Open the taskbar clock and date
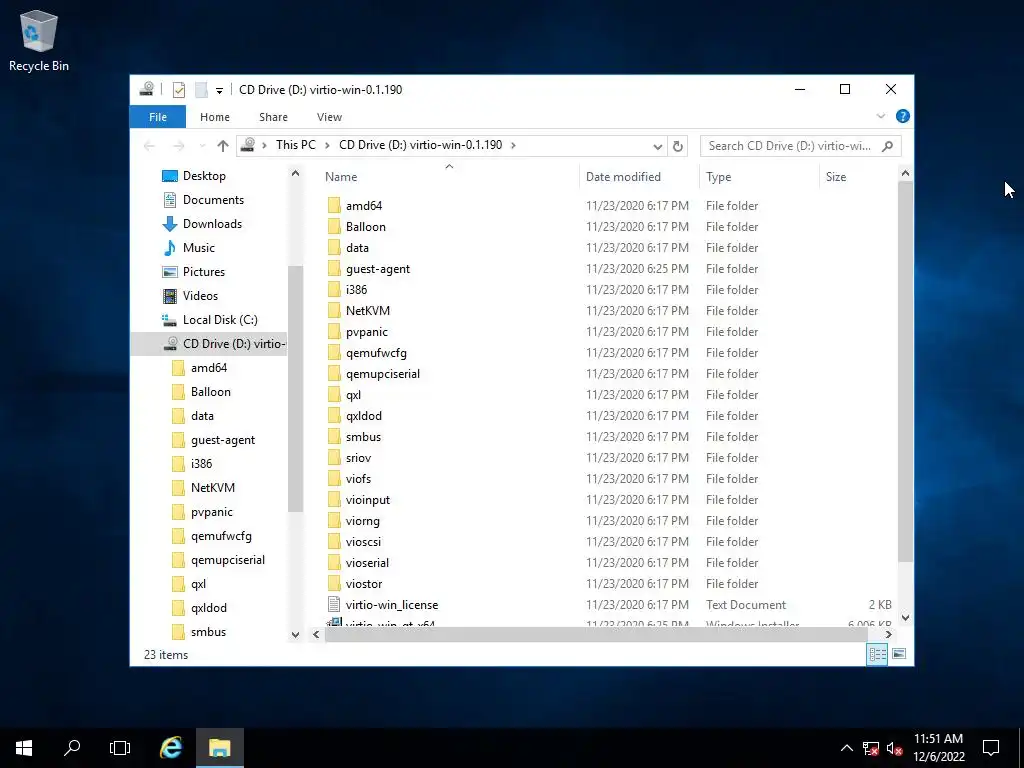This screenshot has height=768, width=1024. tap(938, 748)
